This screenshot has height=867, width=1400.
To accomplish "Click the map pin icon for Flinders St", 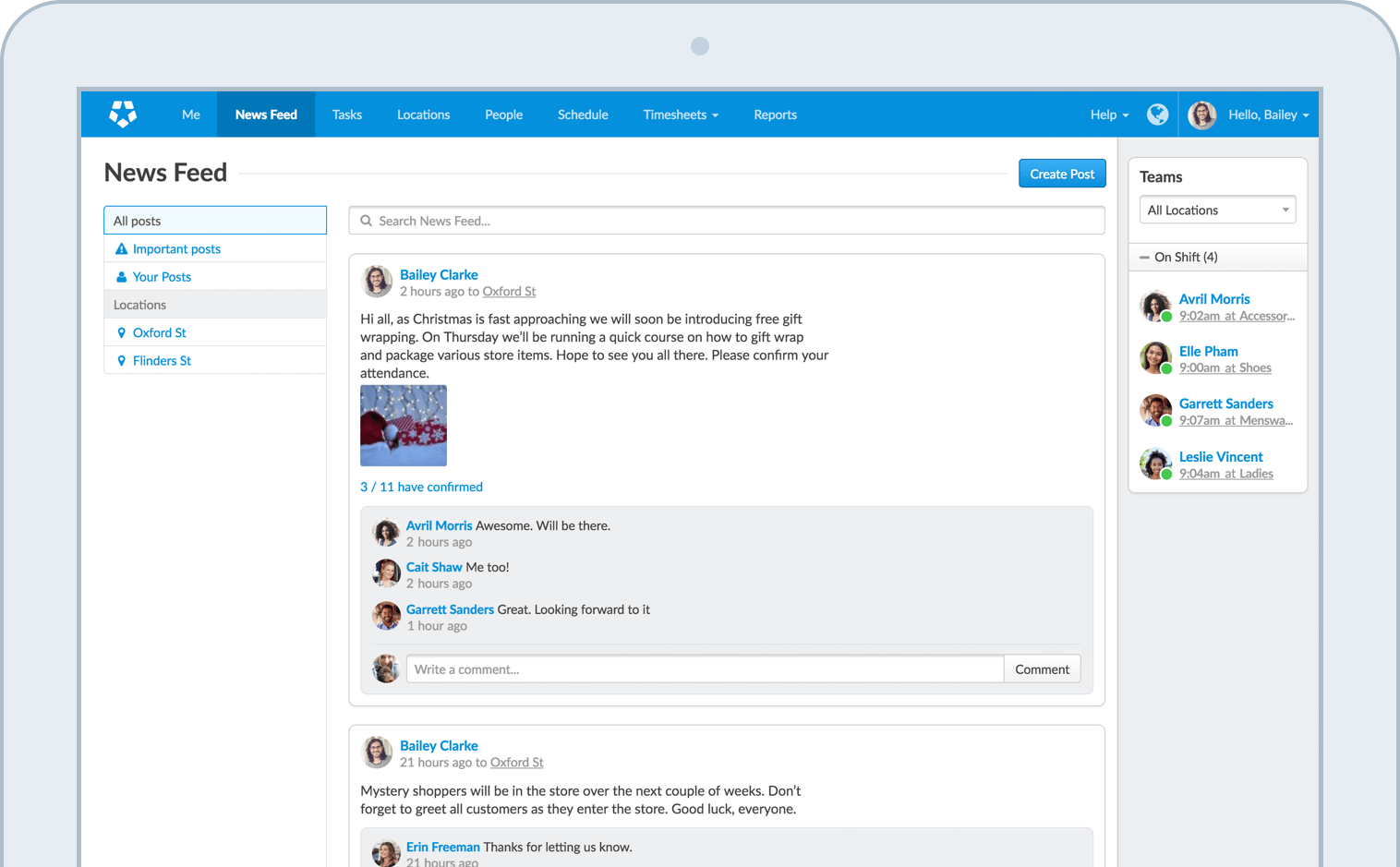I will pyautogui.click(x=121, y=361).
